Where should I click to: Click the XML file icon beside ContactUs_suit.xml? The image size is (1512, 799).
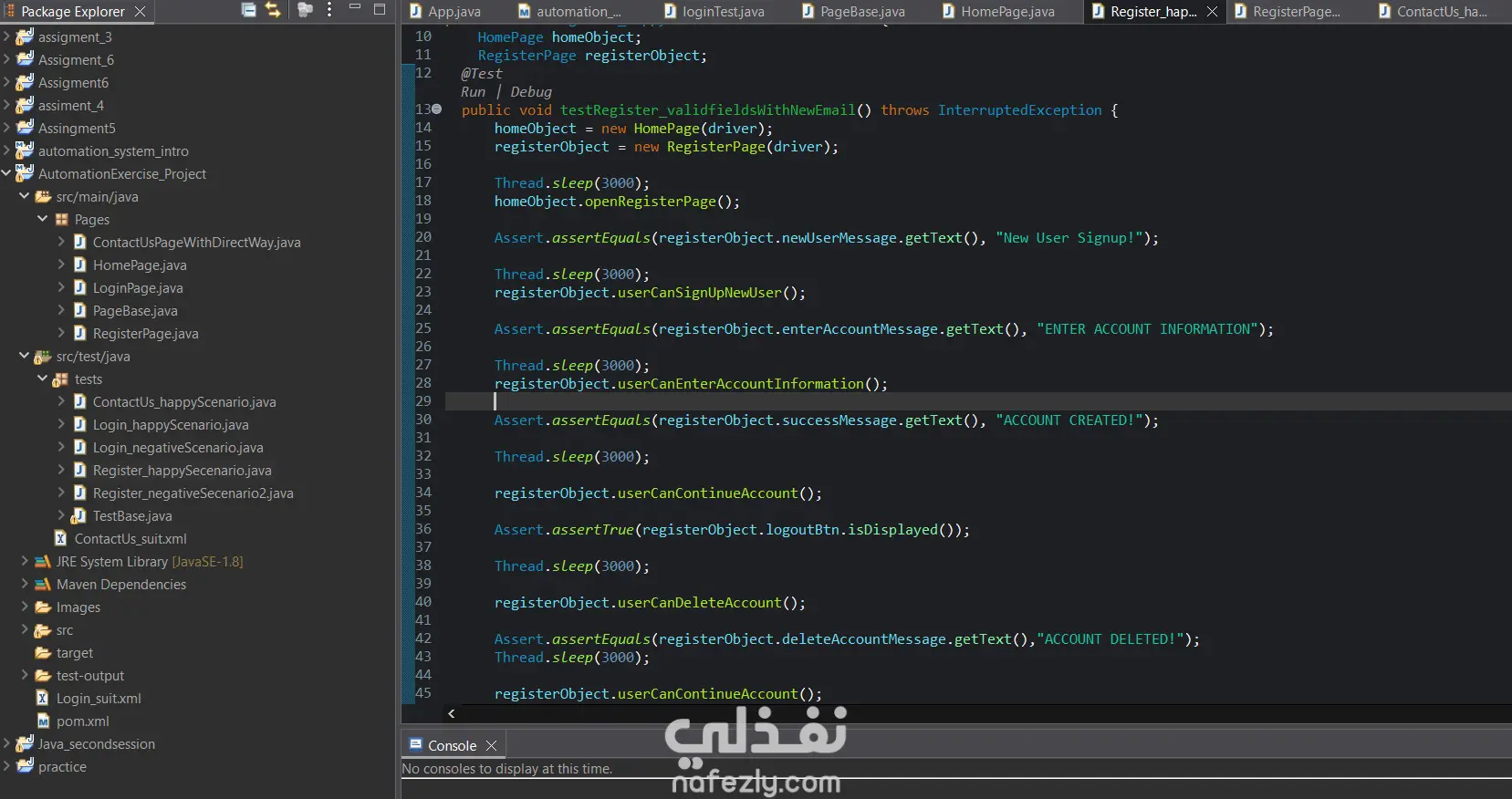[61, 538]
